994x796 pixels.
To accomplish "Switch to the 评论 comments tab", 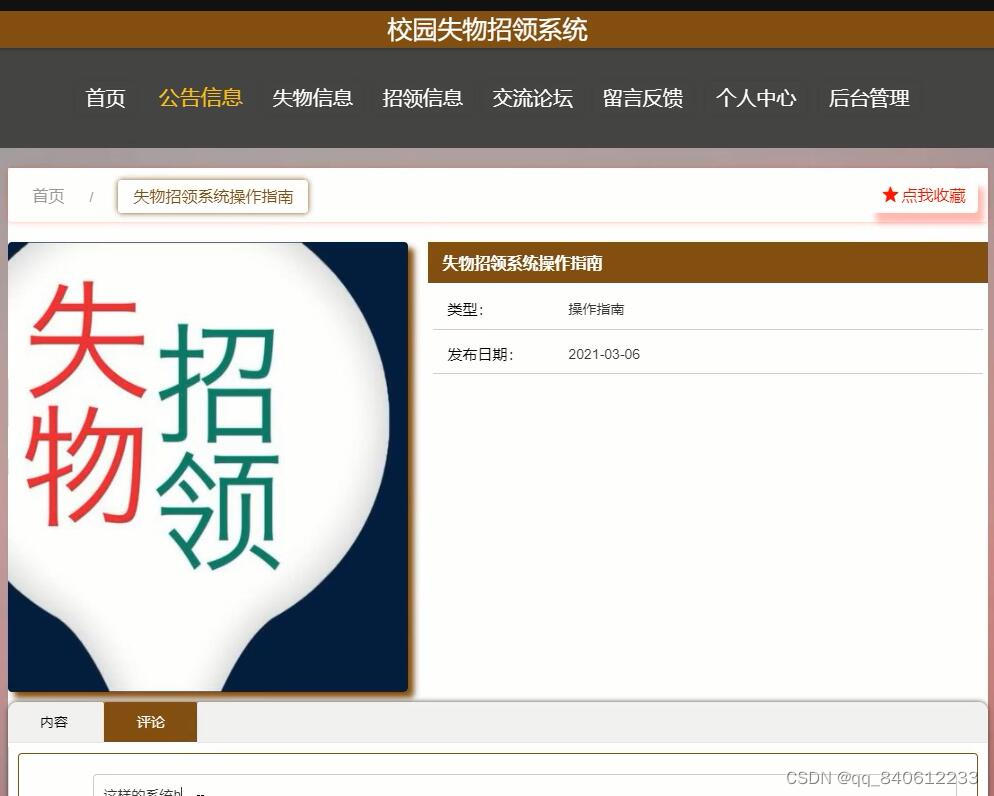I will 150,721.
